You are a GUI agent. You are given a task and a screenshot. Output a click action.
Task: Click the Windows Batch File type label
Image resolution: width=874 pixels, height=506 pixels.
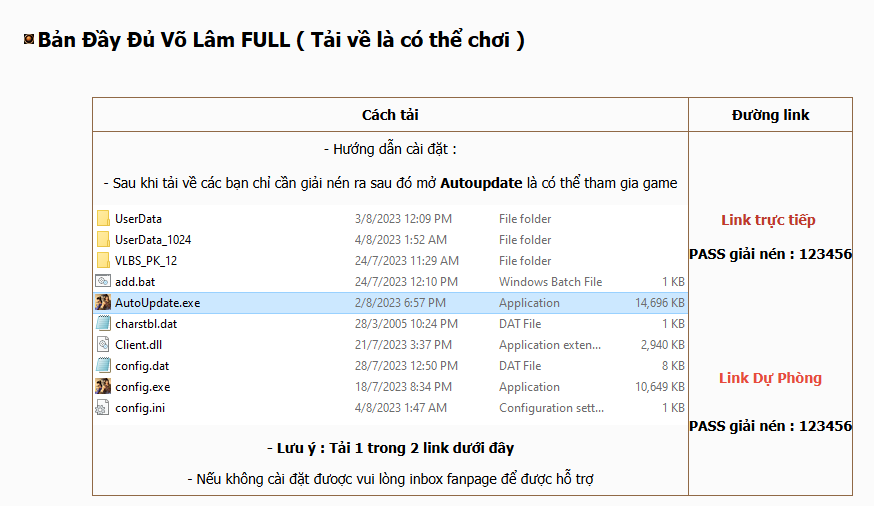(x=550, y=282)
